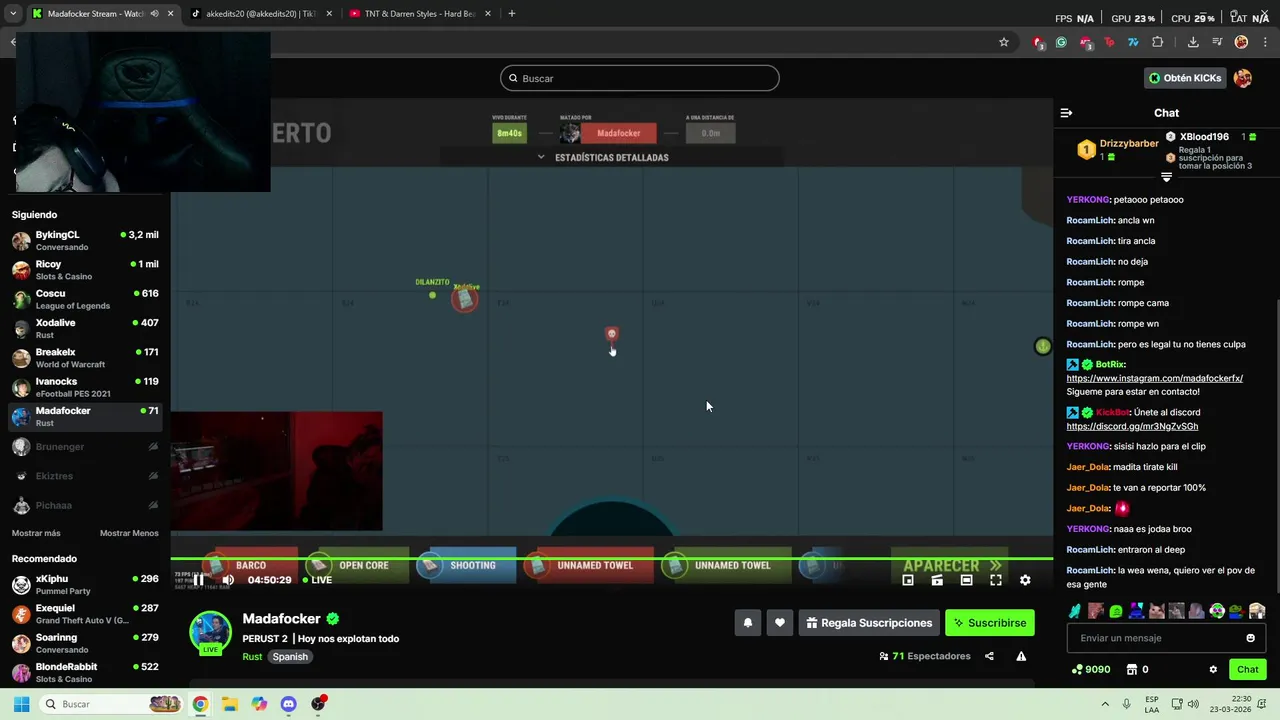
Task: Open Coscu League of Legends channel
Action: 85,299
